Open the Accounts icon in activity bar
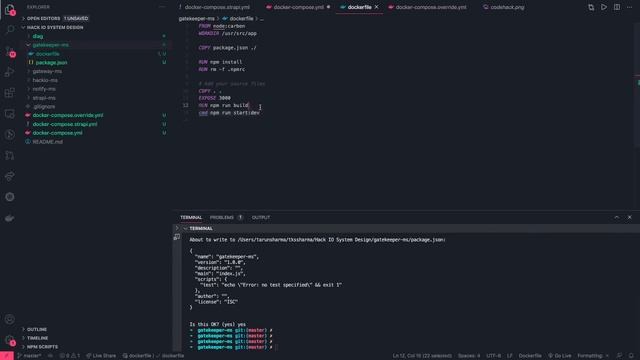The image size is (640, 360). click(10, 319)
